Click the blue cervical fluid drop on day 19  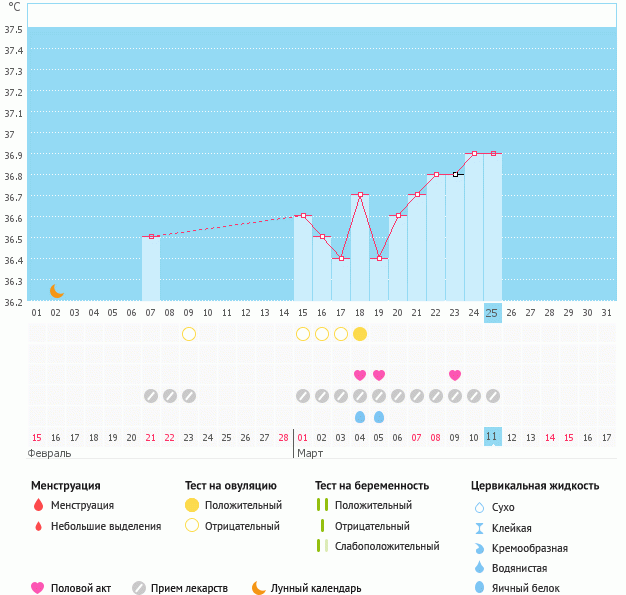(379, 416)
